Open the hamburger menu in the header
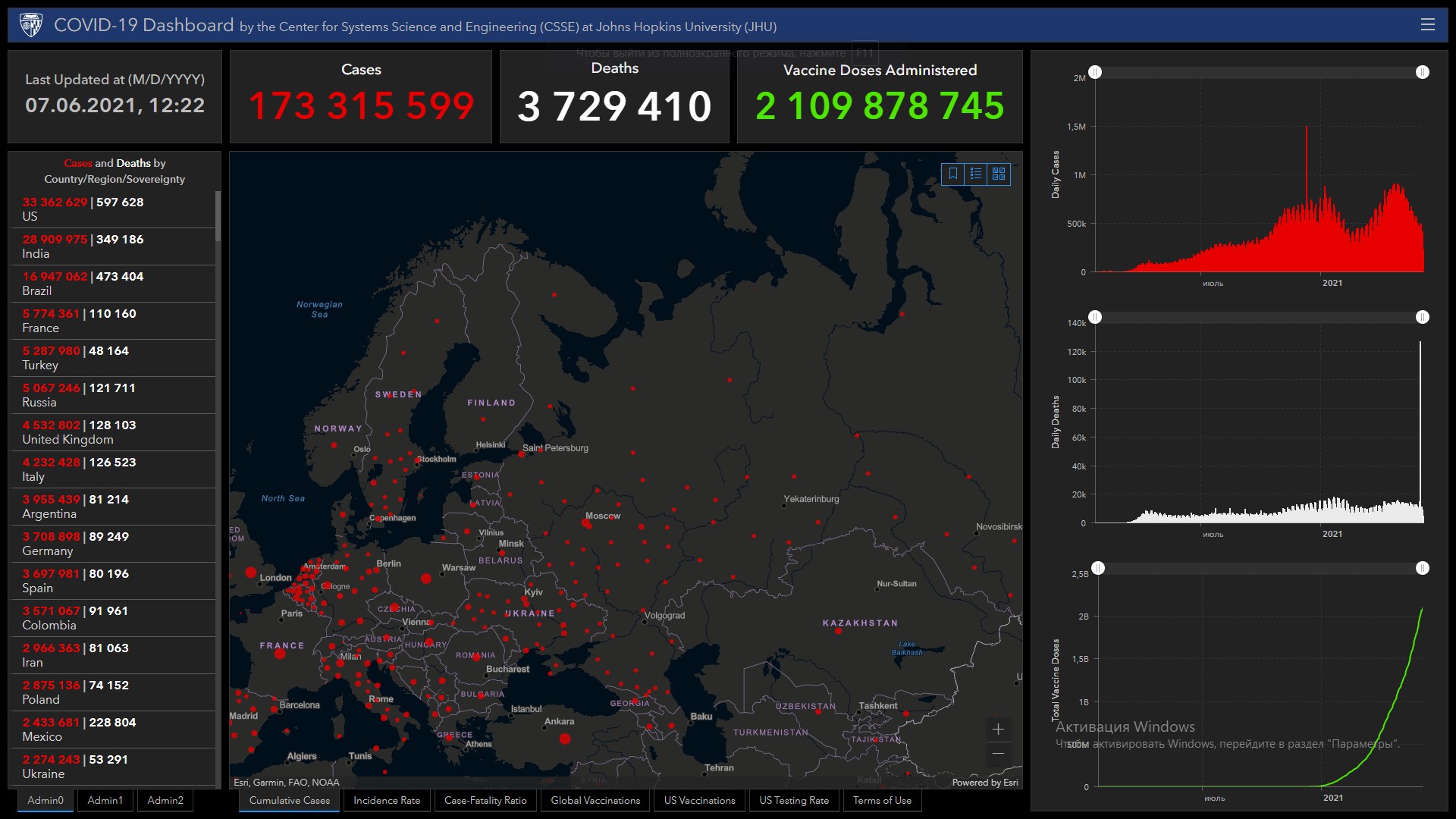1456x819 pixels. coord(1427,25)
